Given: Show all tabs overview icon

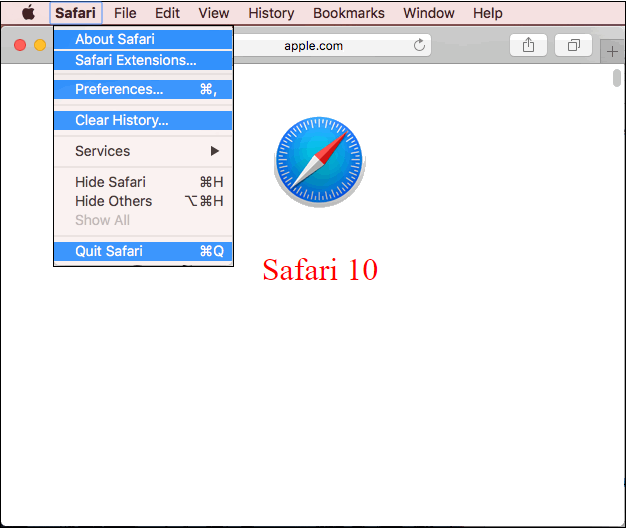Looking at the screenshot, I should 573,45.
